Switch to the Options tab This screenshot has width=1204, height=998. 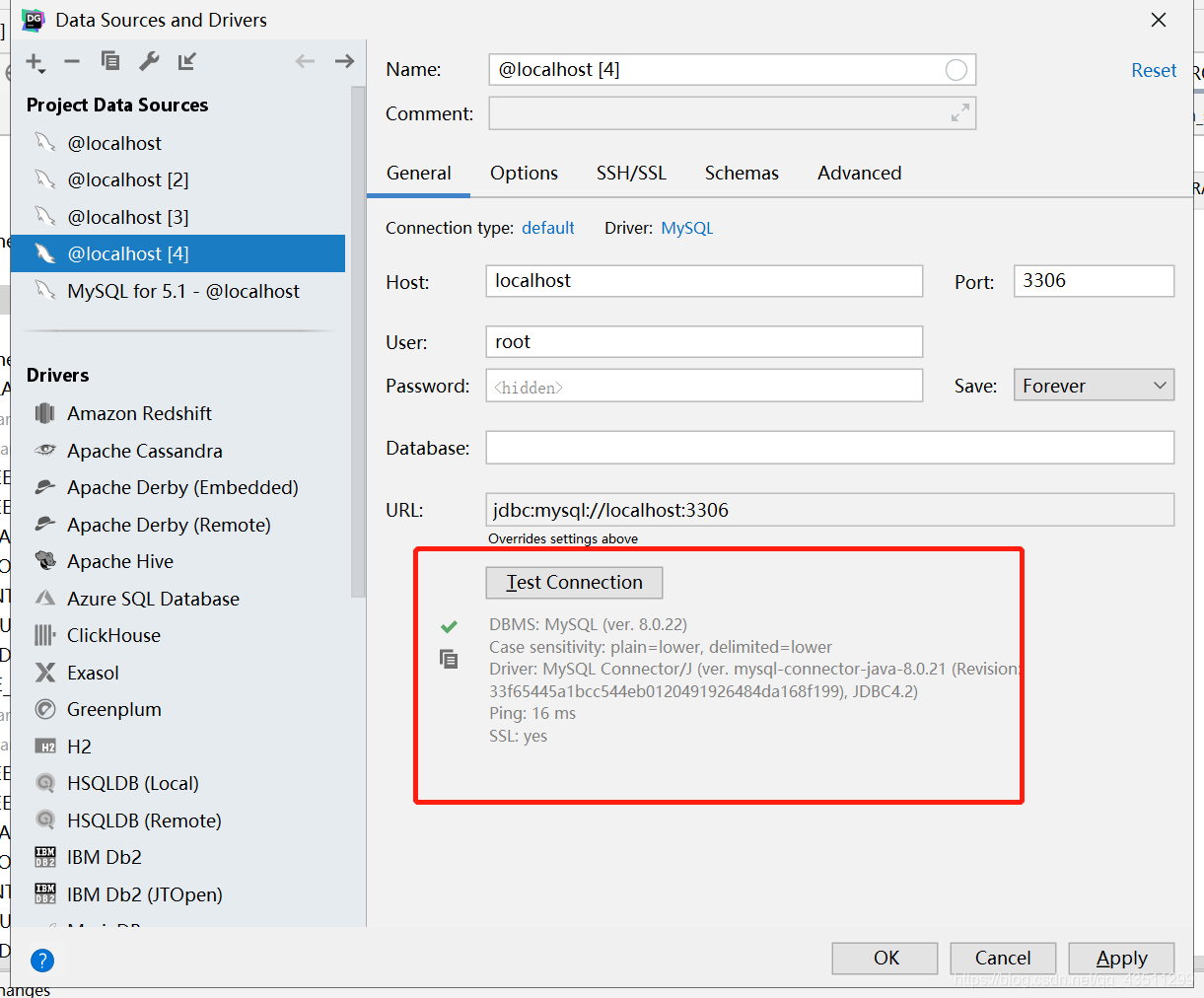524,173
